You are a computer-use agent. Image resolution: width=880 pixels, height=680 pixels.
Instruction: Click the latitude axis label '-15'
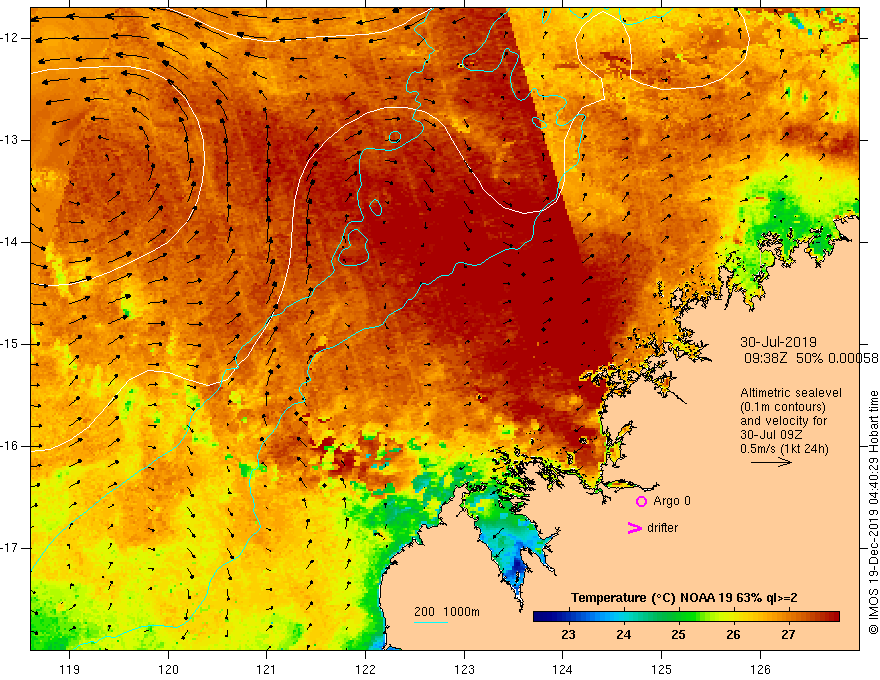[x=11, y=344]
